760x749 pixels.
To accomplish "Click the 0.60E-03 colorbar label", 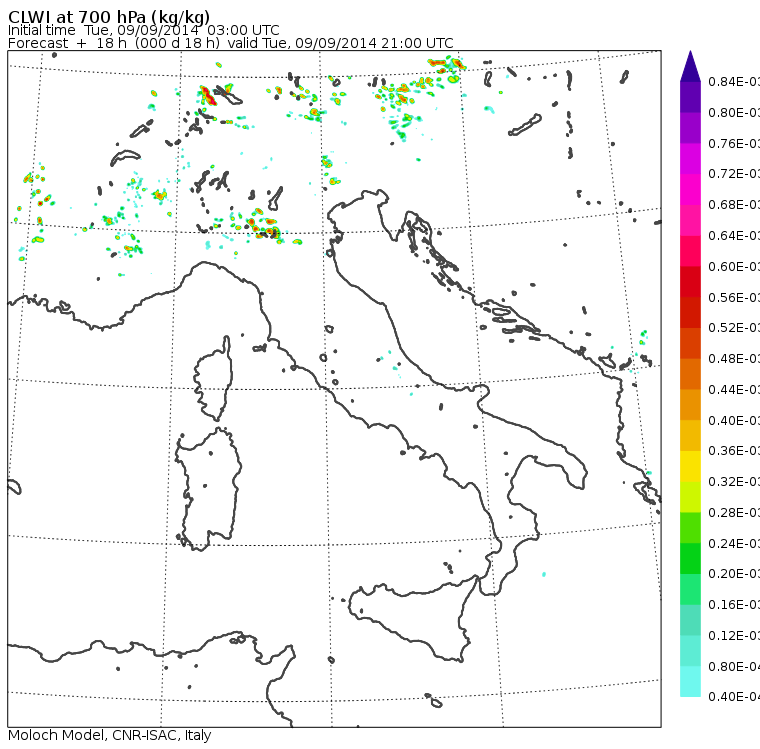I will click(734, 267).
